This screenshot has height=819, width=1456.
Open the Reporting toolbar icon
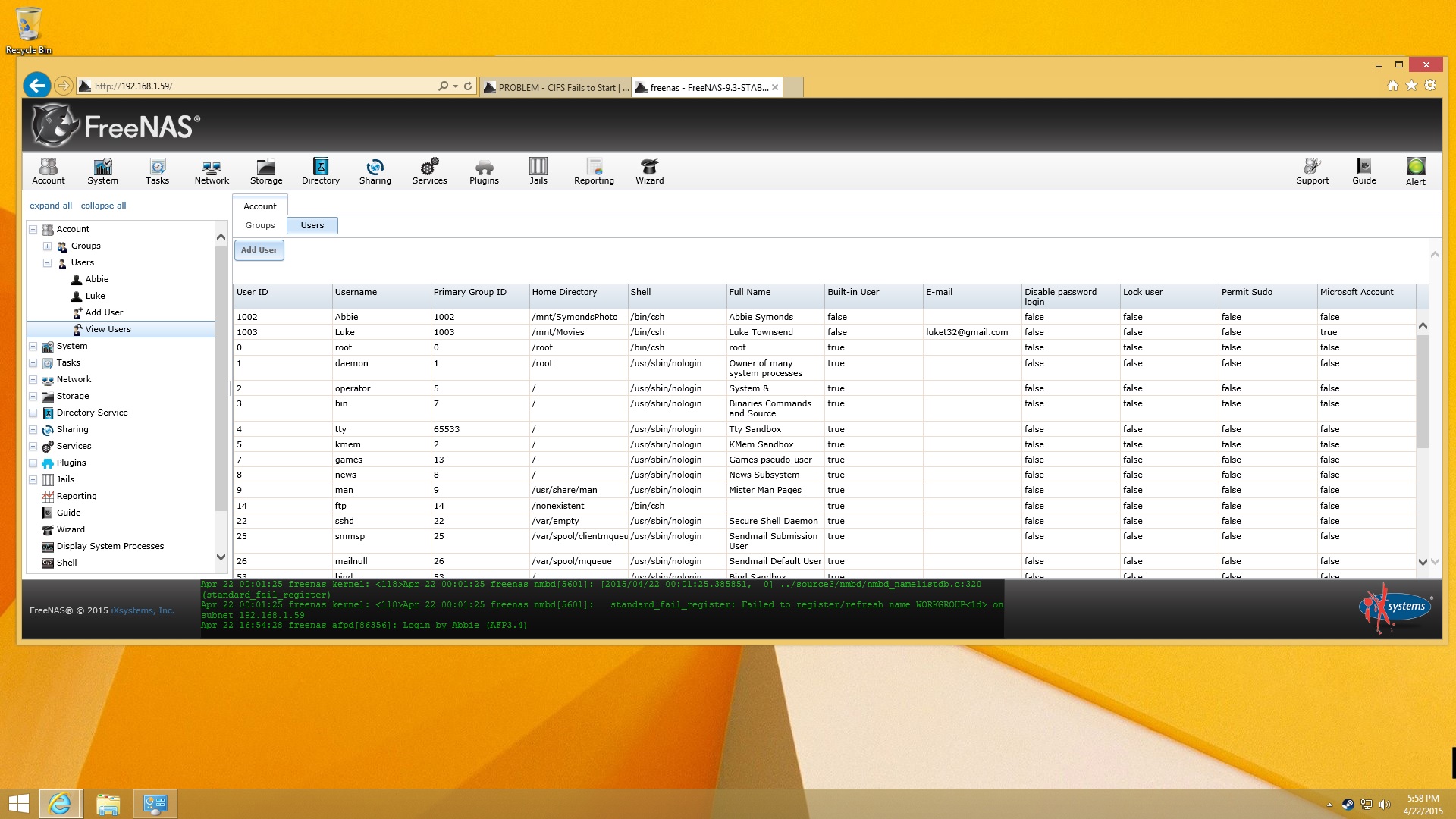pyautogui.click(x=594, y=171)
